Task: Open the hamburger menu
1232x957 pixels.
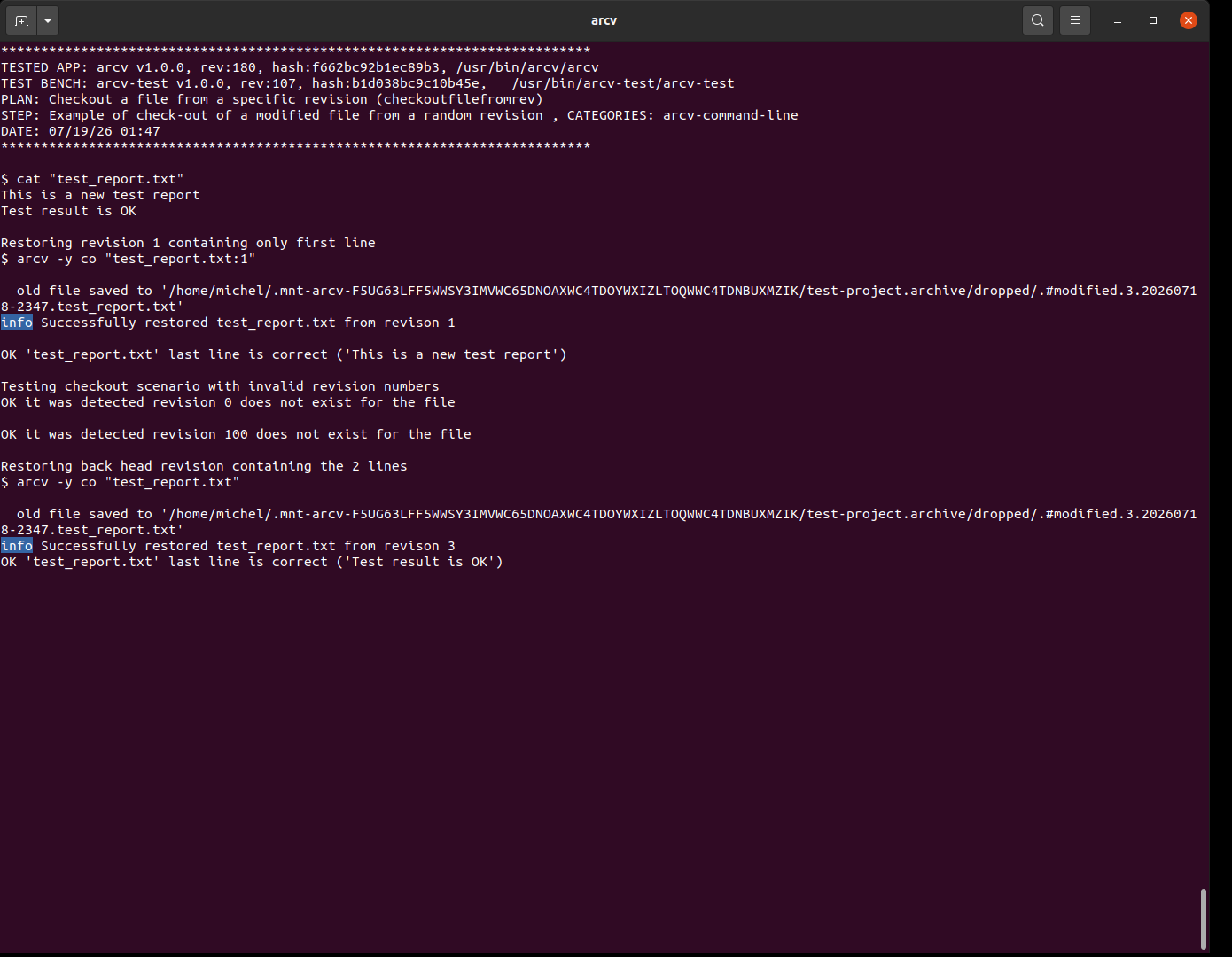Action: pyautogui.click(x=1075, y=19)
